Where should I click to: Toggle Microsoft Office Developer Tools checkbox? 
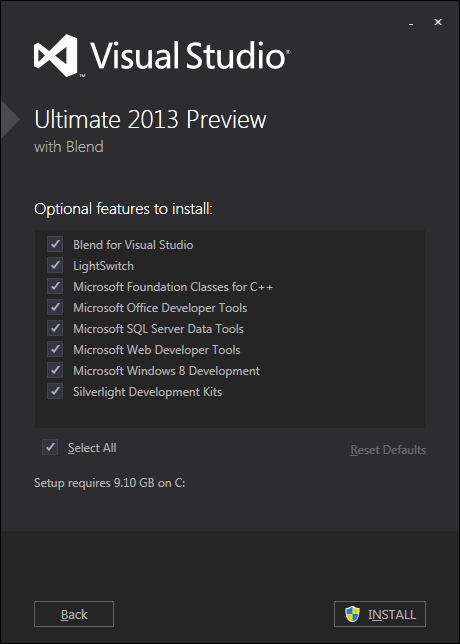click(55, 307)
